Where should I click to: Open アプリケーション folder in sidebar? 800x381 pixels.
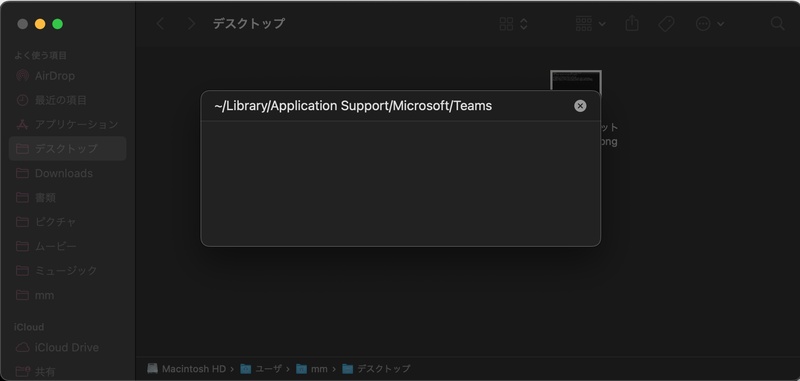click(x=67, y=124)
